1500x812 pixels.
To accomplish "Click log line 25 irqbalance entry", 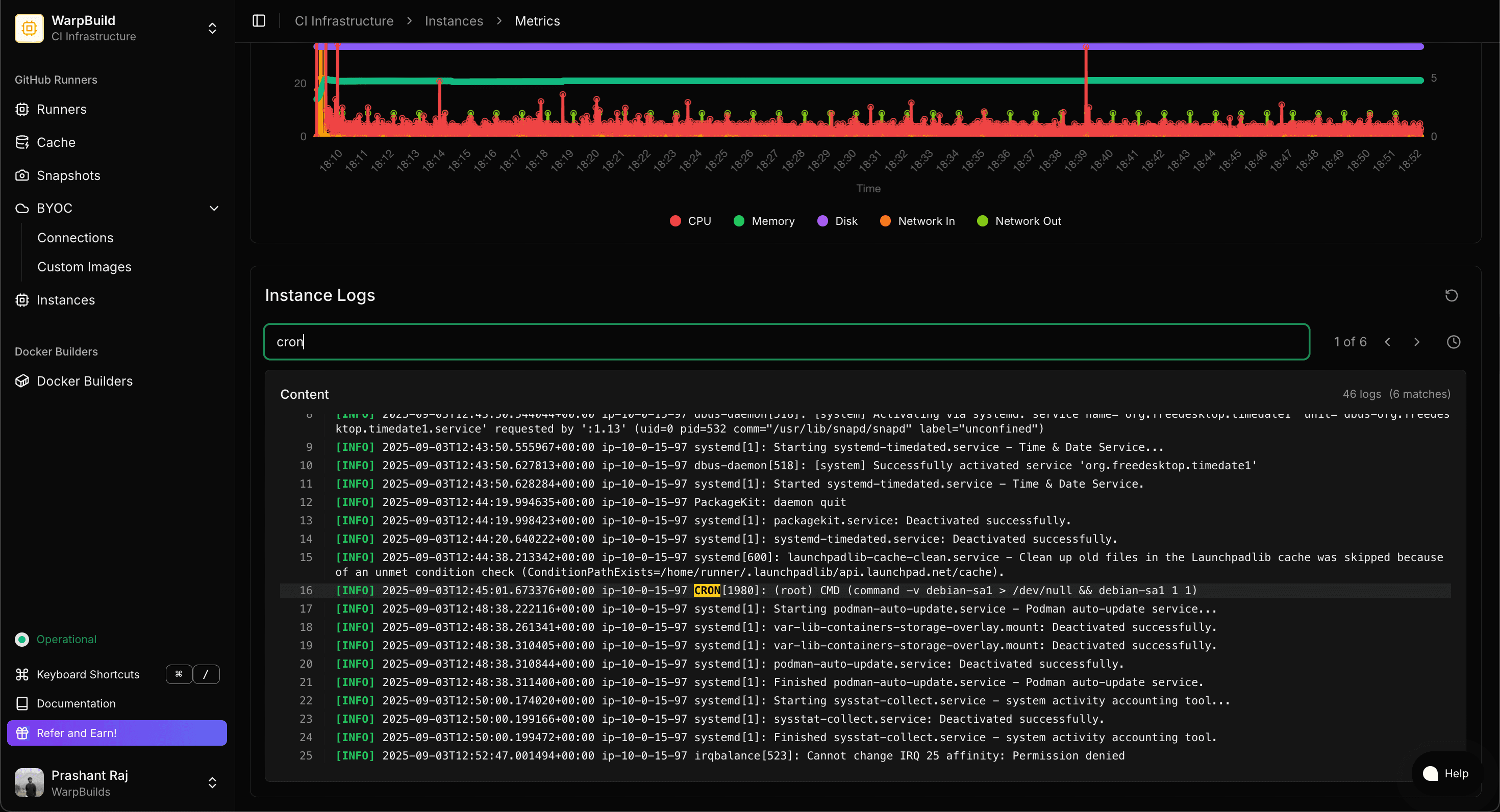I will pos(865,755).
